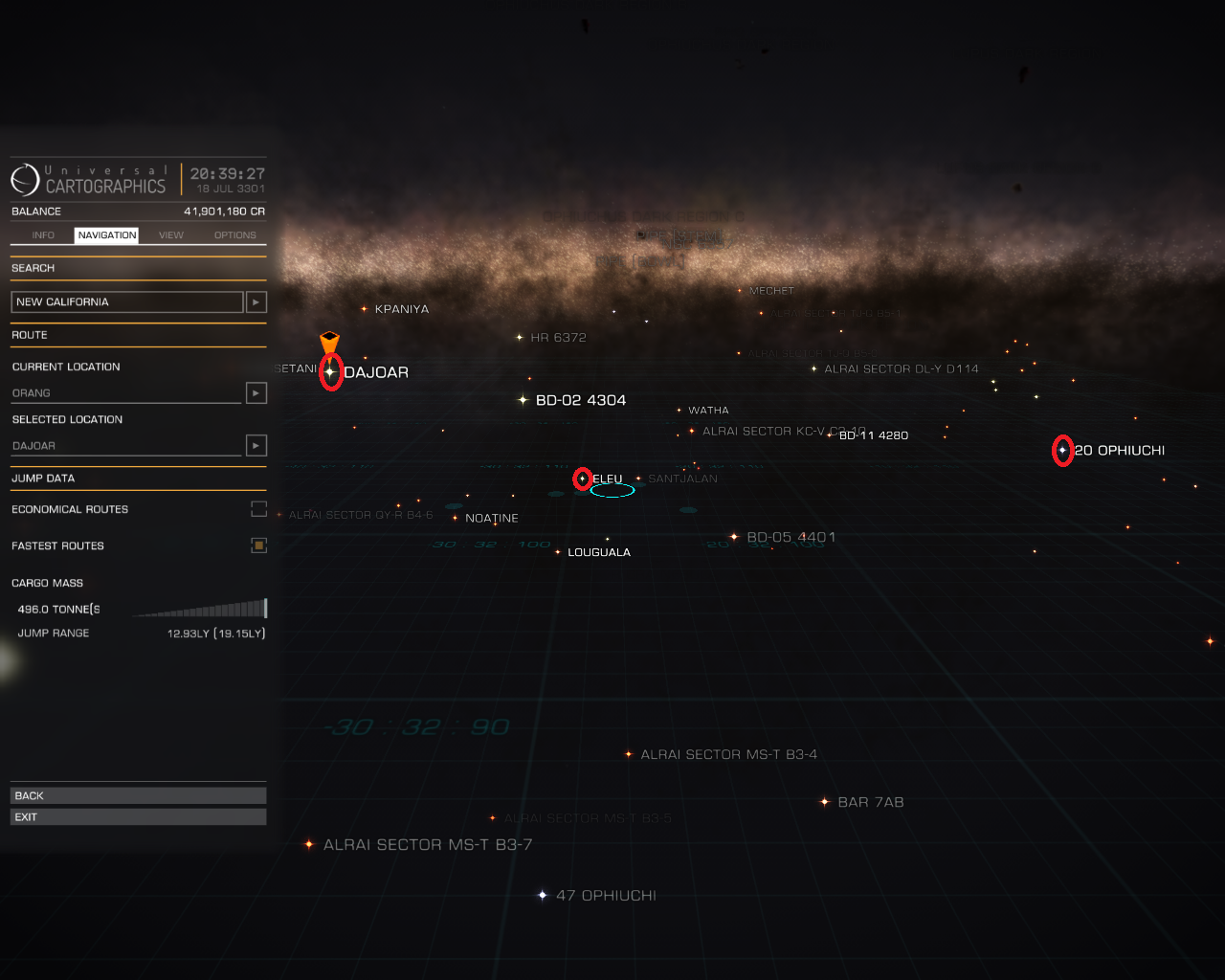Screen dimensions: 1225x980
Task: Select the KPANIYA star icon
Action: click(x=364, y=309)
